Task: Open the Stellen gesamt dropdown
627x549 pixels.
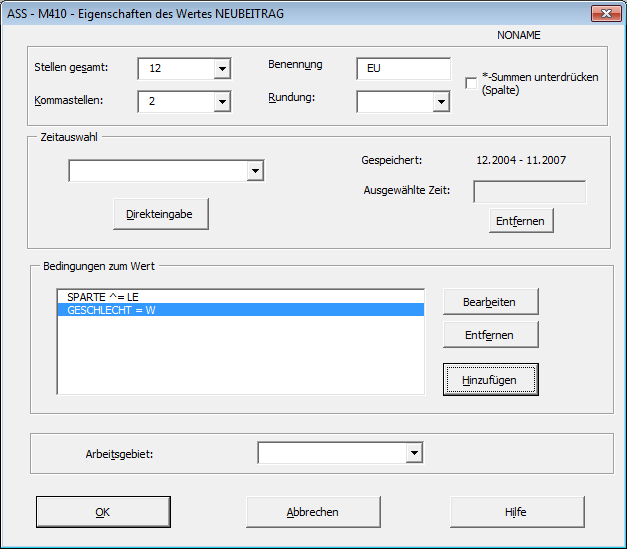Action: tap(222, 69)
